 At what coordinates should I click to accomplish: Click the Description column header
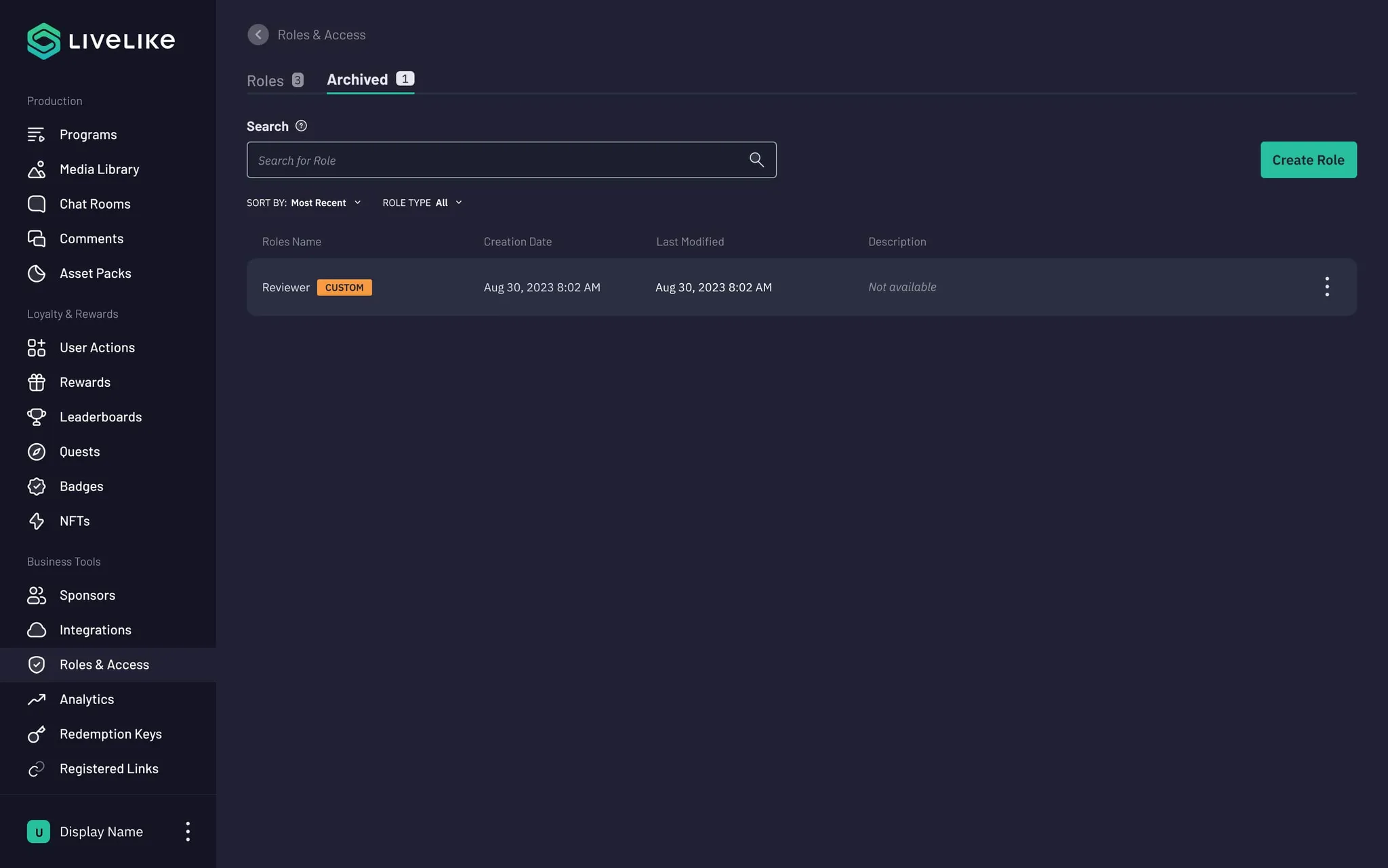point(897,242)
